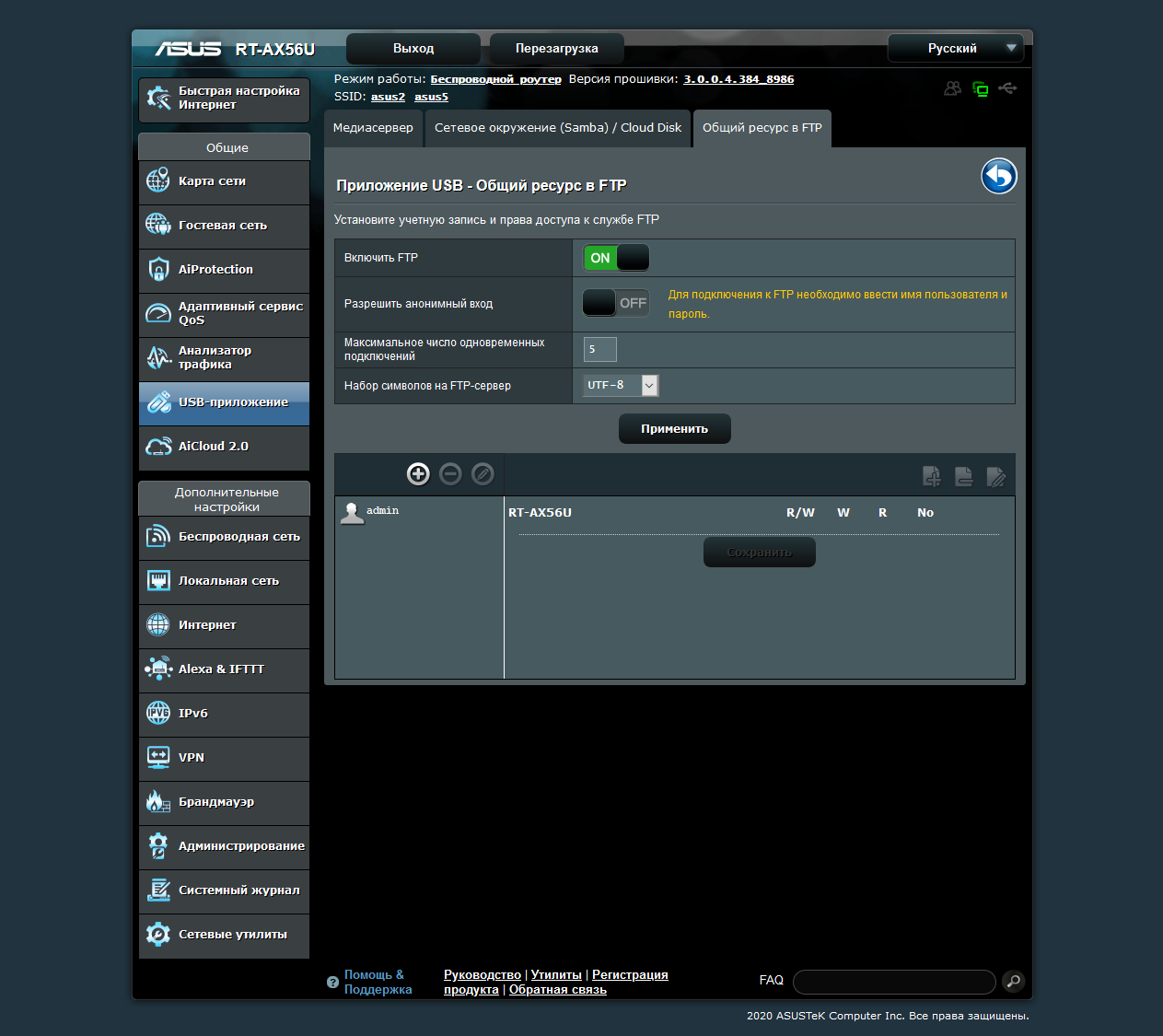
Task: Select USB-приложение in sidebar
Action: click(x=224, y=403)
